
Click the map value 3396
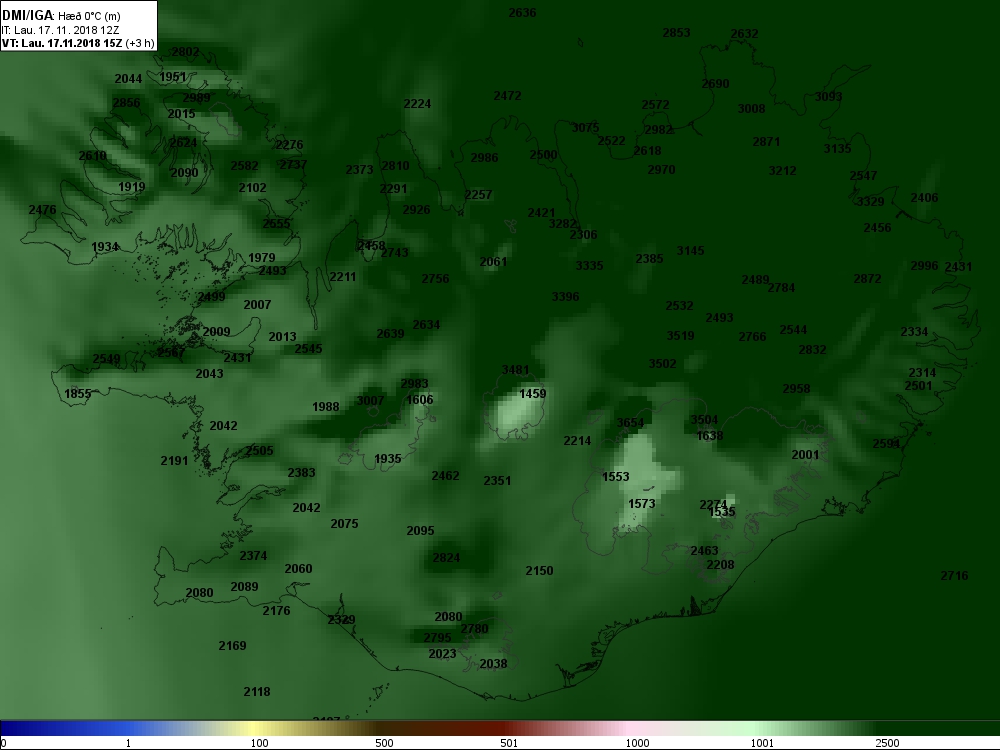[565, 297]
